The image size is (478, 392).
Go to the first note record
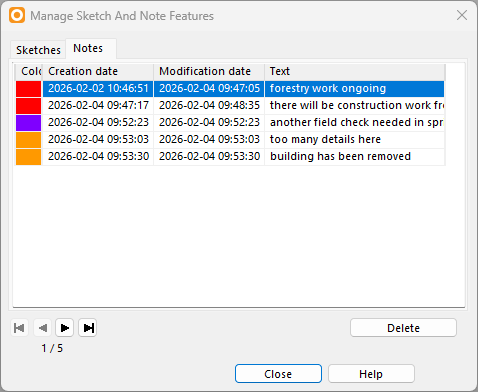(19, 328)
